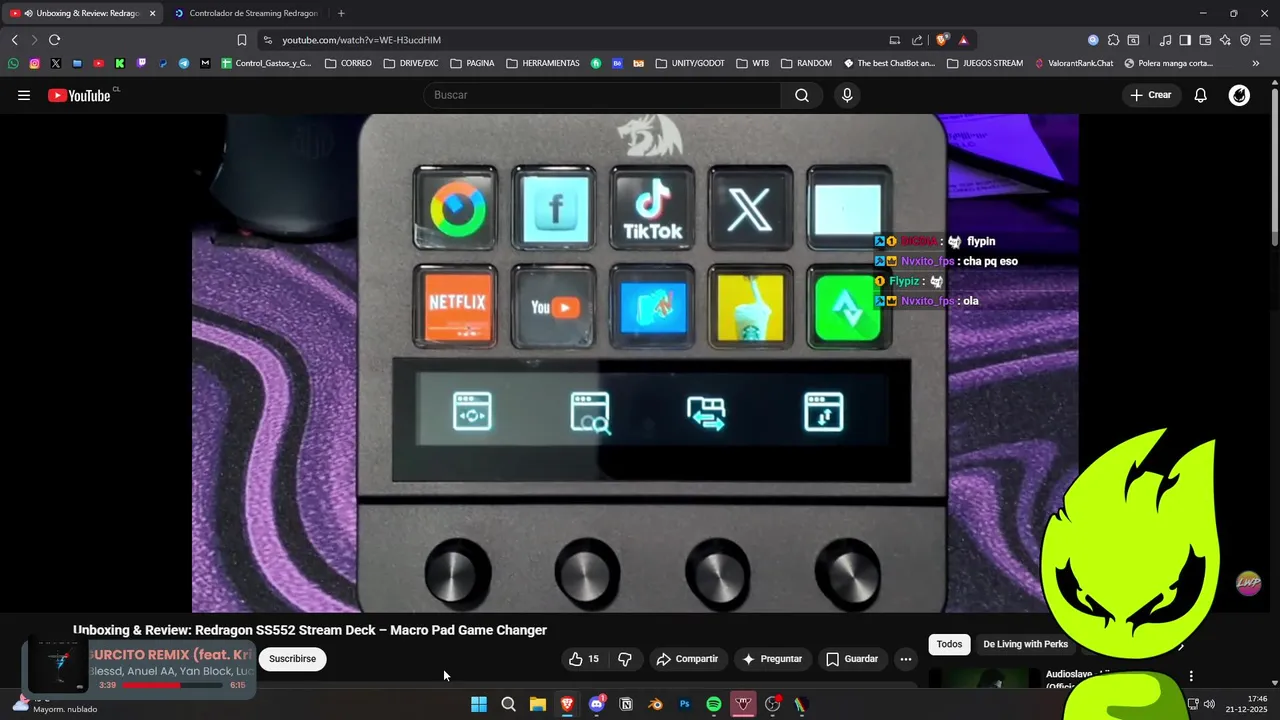Screen dimensions: 1280x720
Task: Open YouTube bookmark icon in bookmarks bar
Action: tap(98, 63)
